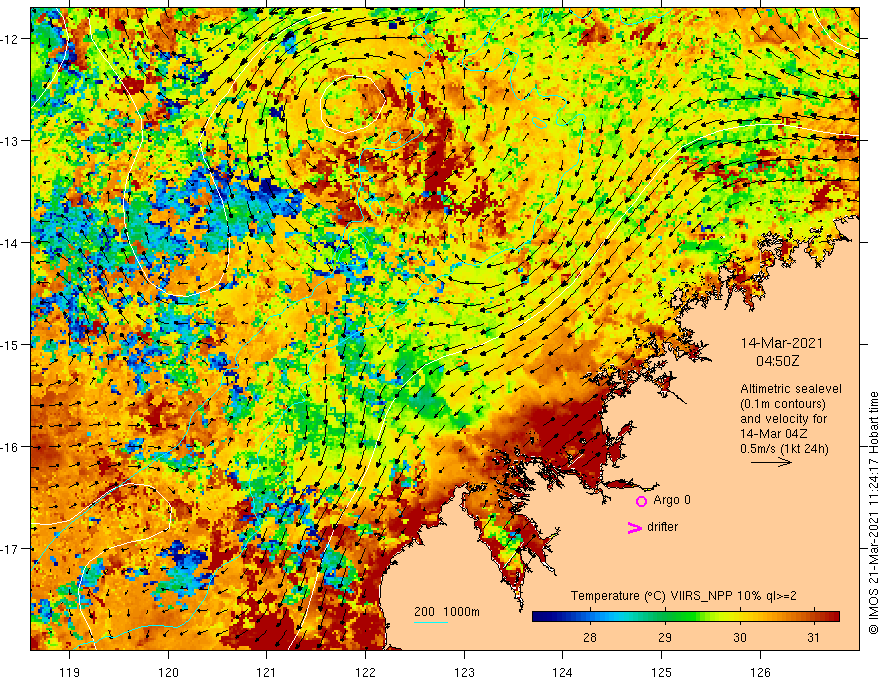Image resolution: width=880 pixels, height=680 pixels.
Task: Click longitude axis label 122
Action: (x=365, y=672)
